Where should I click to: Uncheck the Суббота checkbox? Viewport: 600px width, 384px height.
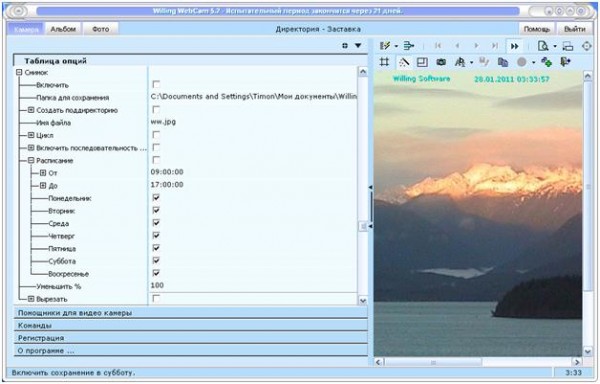[156, 261]
